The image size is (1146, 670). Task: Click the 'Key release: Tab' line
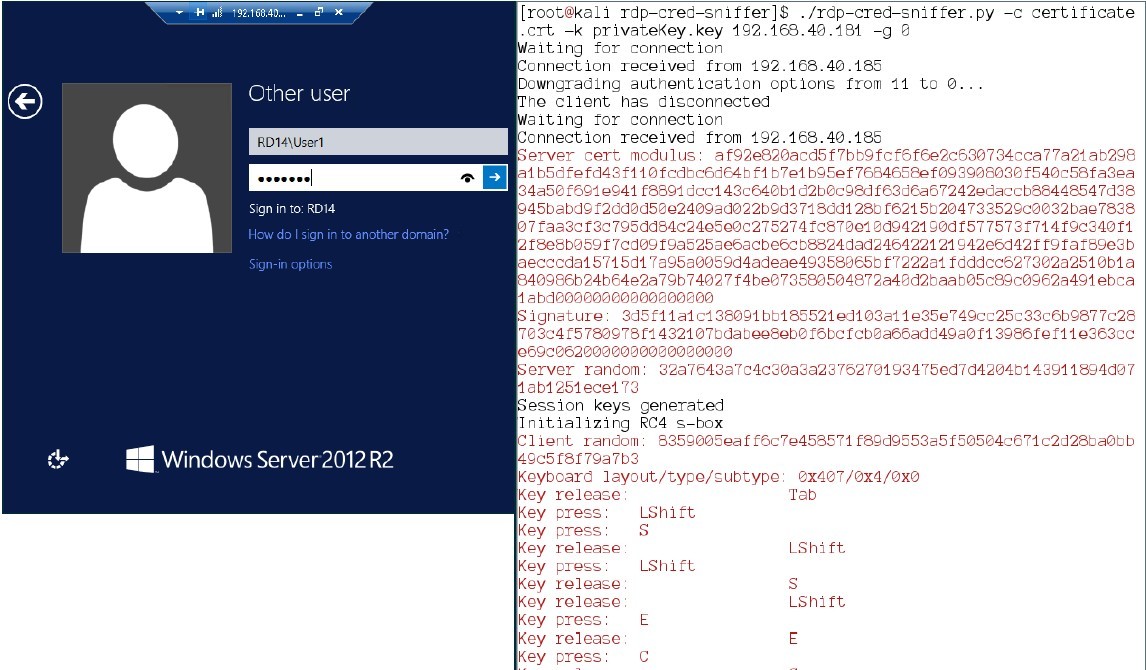(x=667, y=495)
